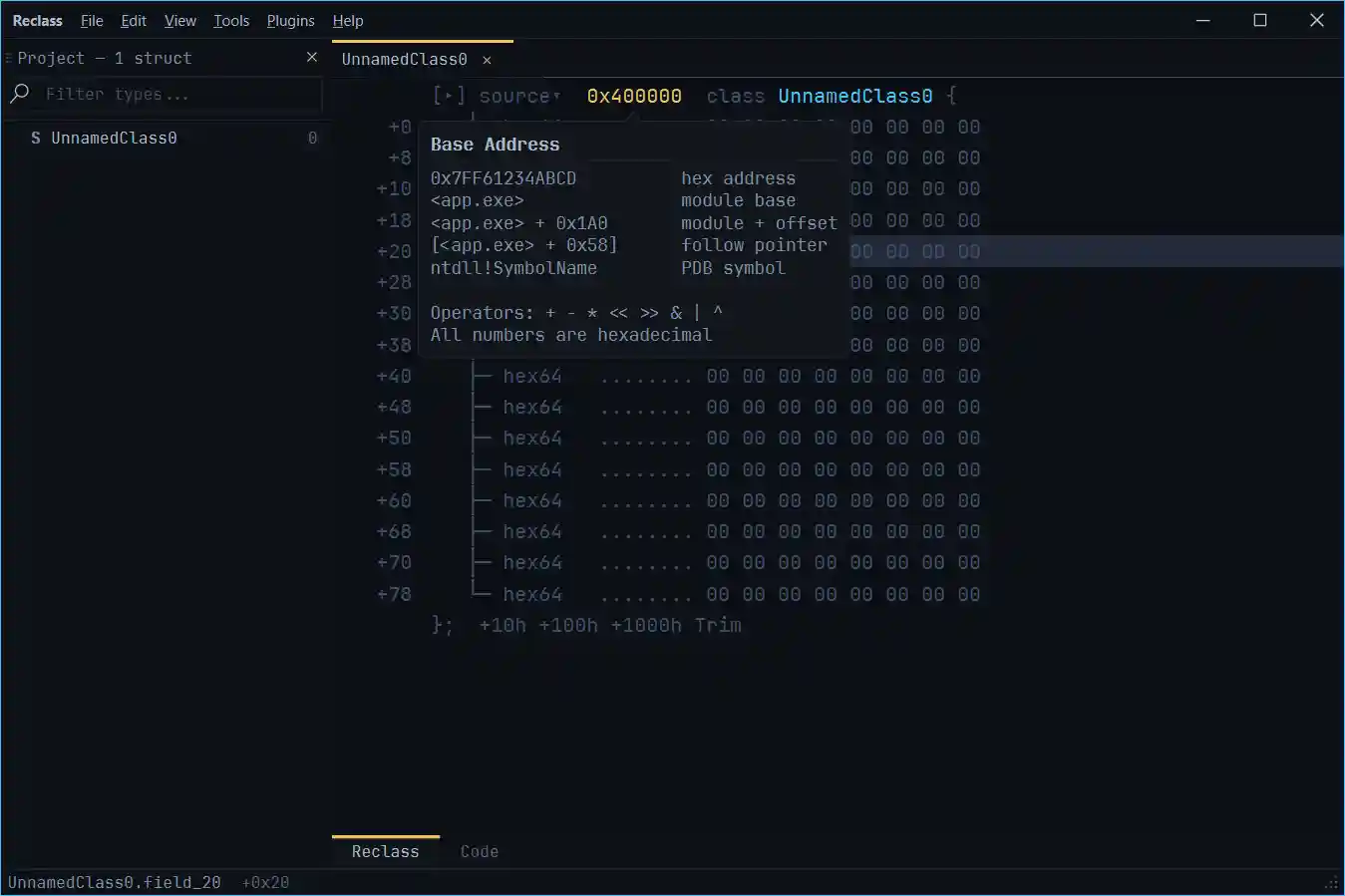Click the Trim button
The width and height of the screenshot is (1345, 896).
[718, 626]
